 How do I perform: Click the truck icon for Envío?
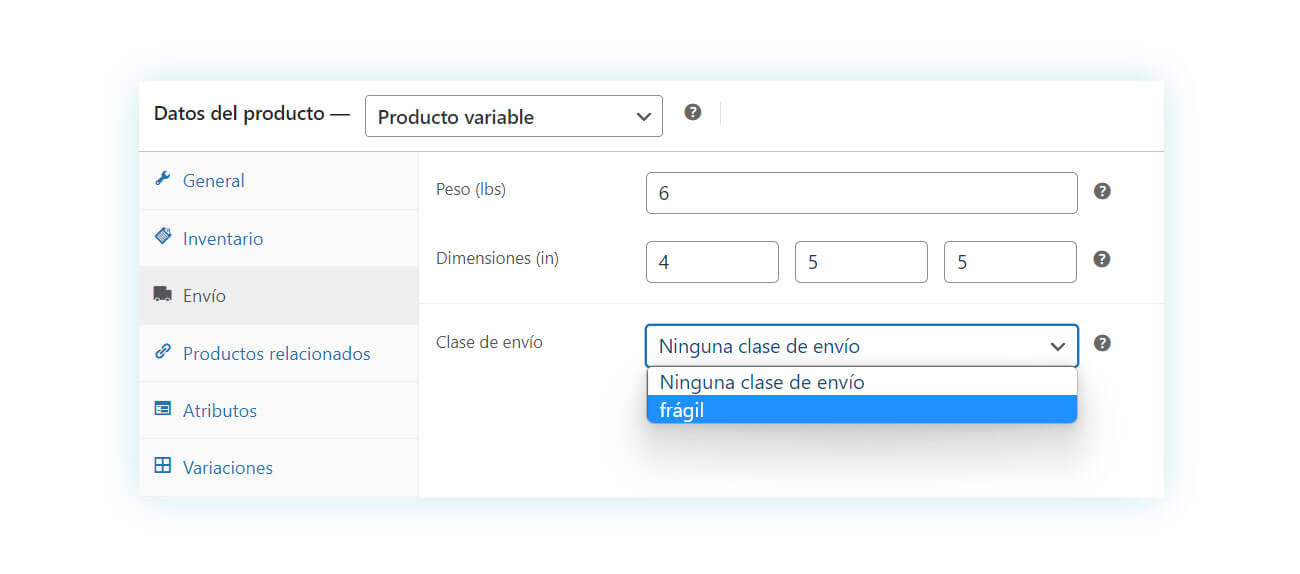pos(162,294)
